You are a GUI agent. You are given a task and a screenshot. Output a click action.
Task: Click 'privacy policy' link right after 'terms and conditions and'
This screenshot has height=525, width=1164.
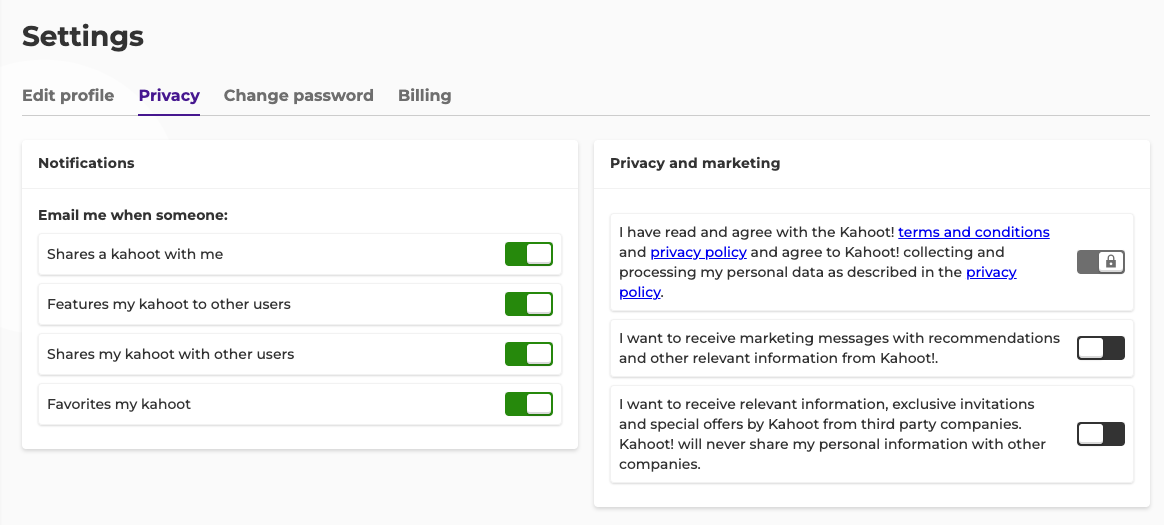[698, 252]
